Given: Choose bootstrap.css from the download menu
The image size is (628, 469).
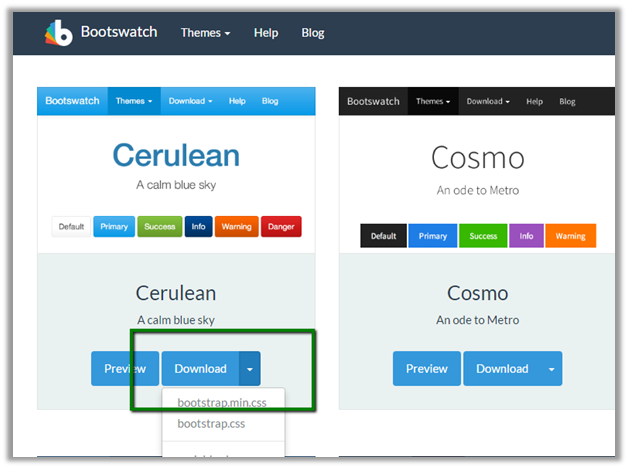Looking at the screenshot, I should click(x=211, y=424).
